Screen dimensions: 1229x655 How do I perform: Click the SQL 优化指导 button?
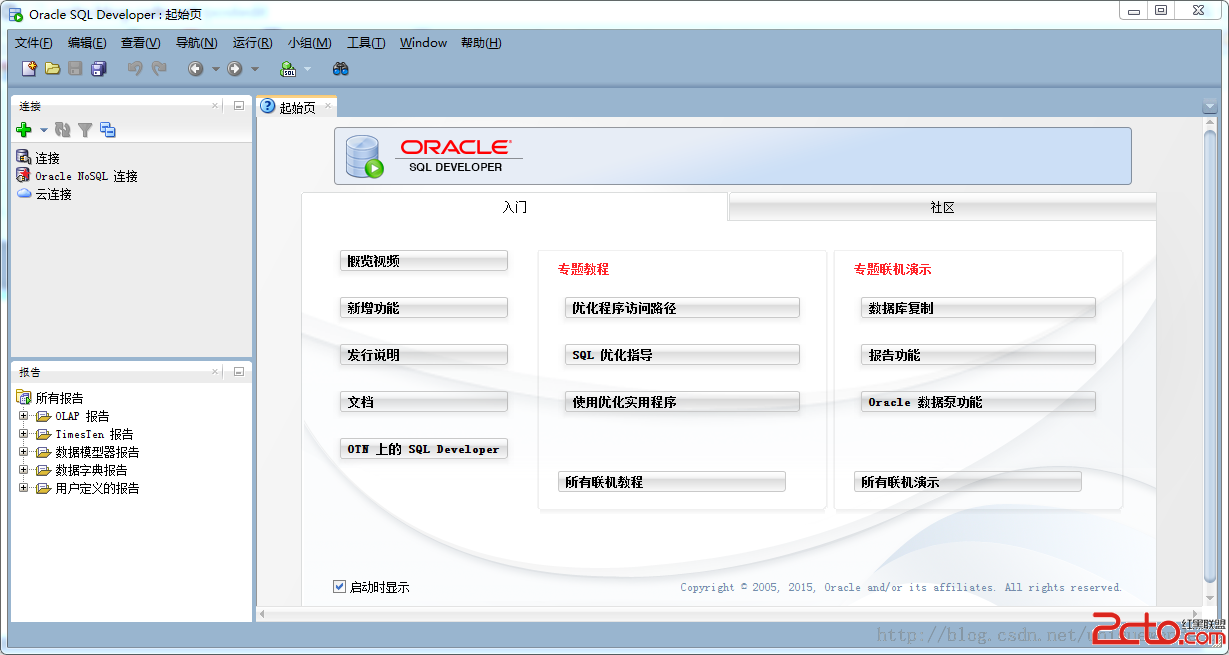point(682,355)
